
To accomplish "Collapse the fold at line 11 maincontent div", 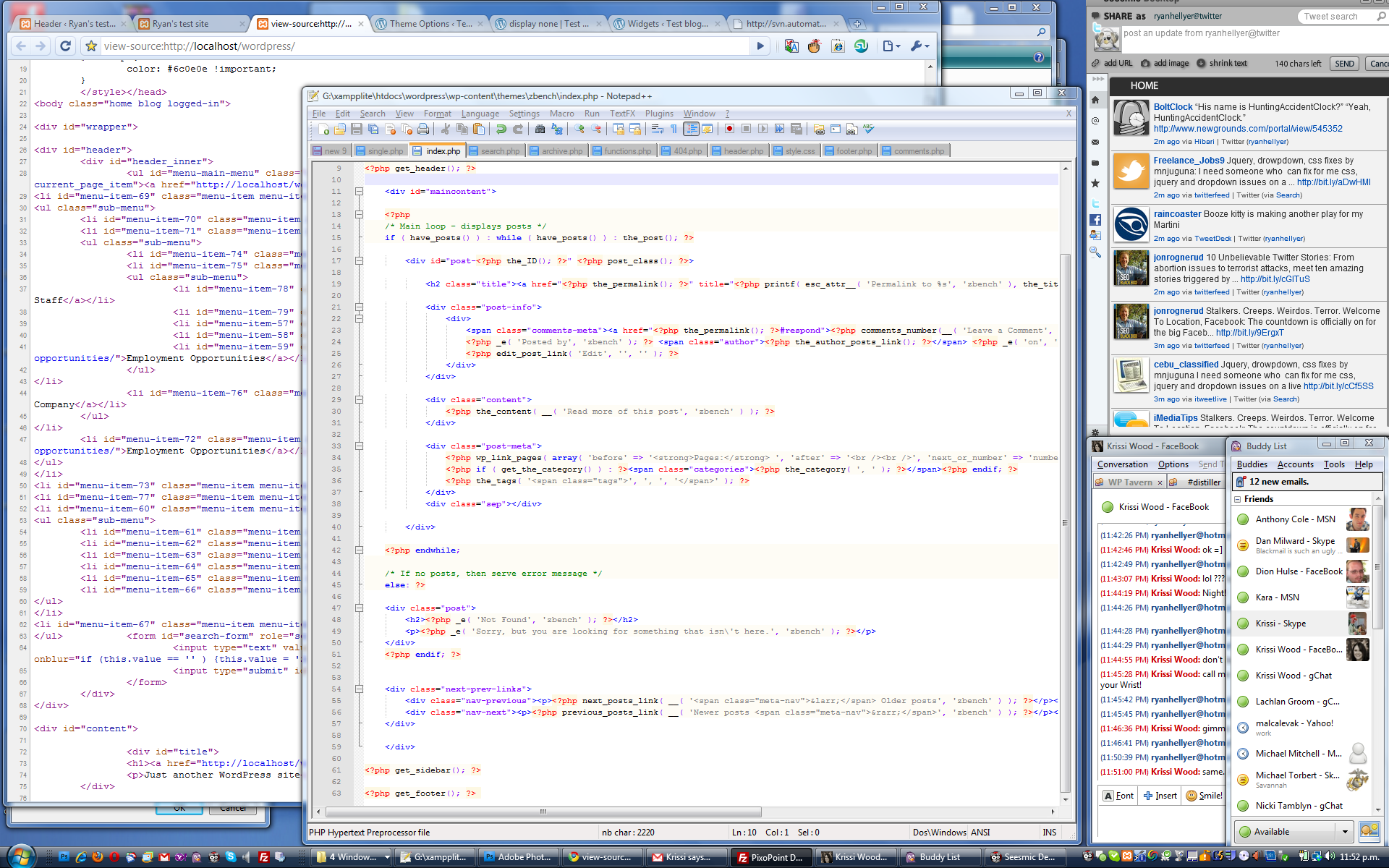I will (359, 192).
